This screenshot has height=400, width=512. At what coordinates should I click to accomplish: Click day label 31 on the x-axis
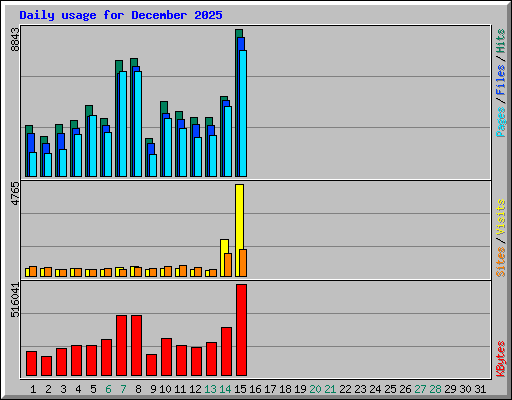pyautogui.click(x=480, y=389)
